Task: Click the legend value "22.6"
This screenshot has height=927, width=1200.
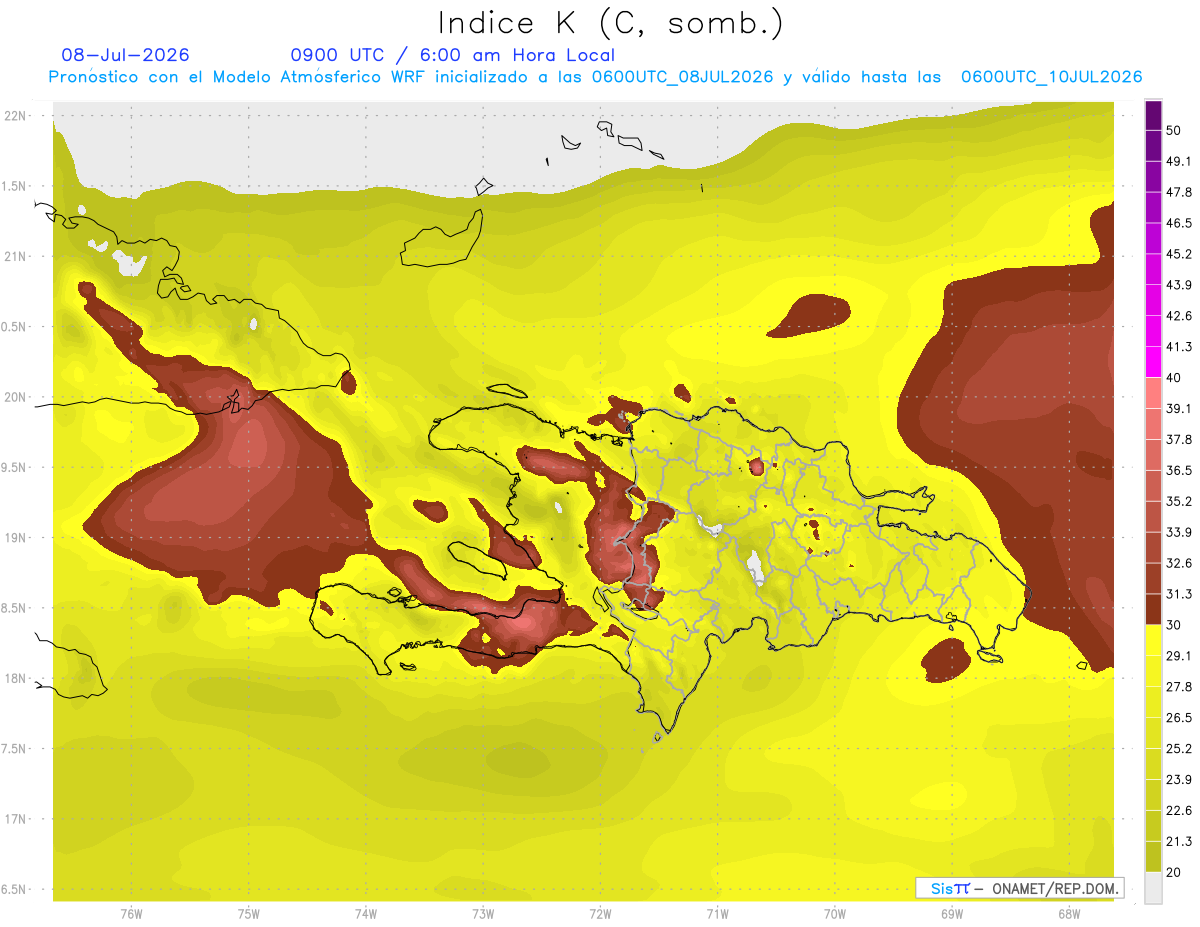Action: coord(1179,810)
